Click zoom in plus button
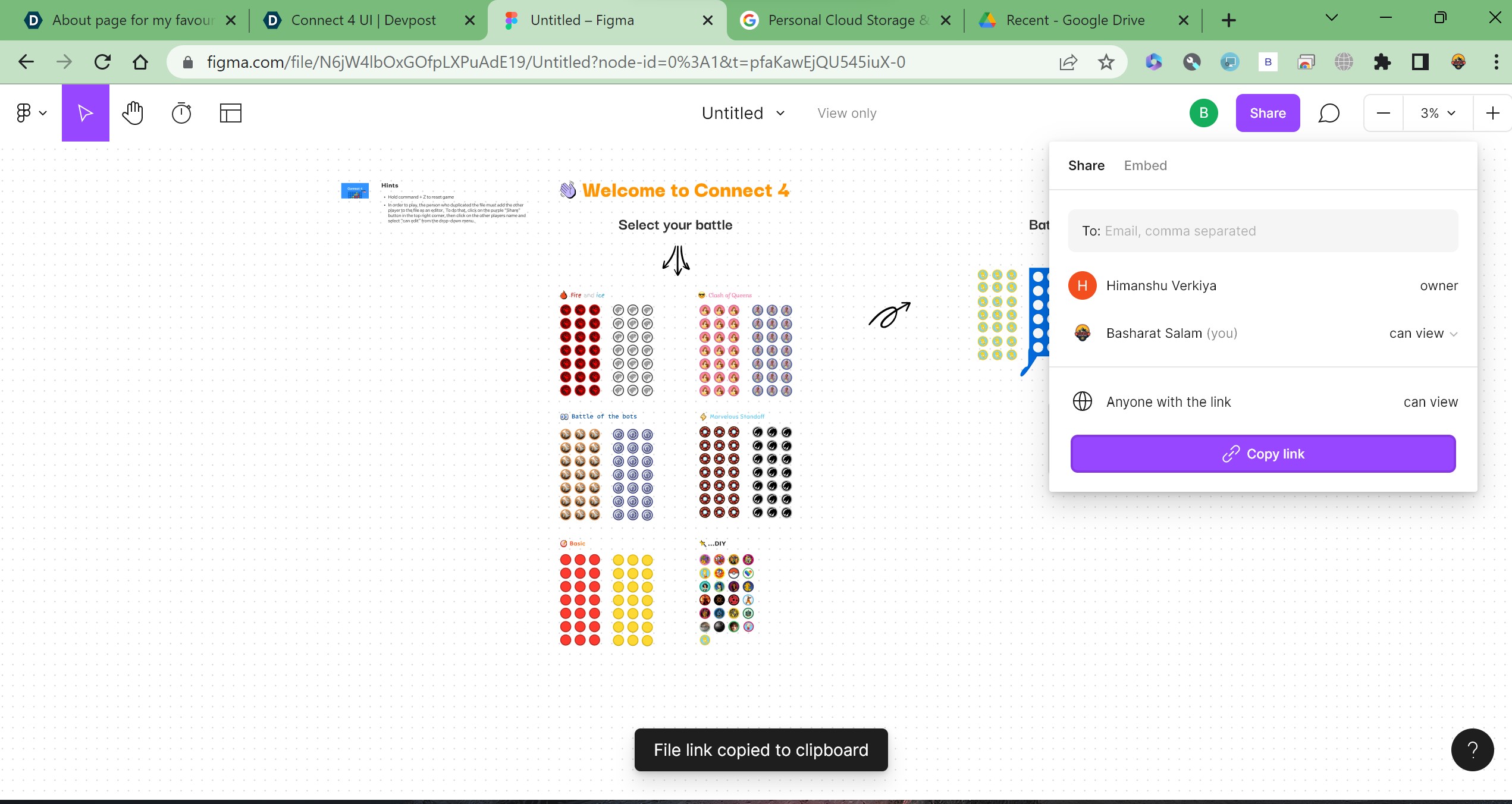Viewport: 1512px width, 804px height. [x=1492, y=113]
